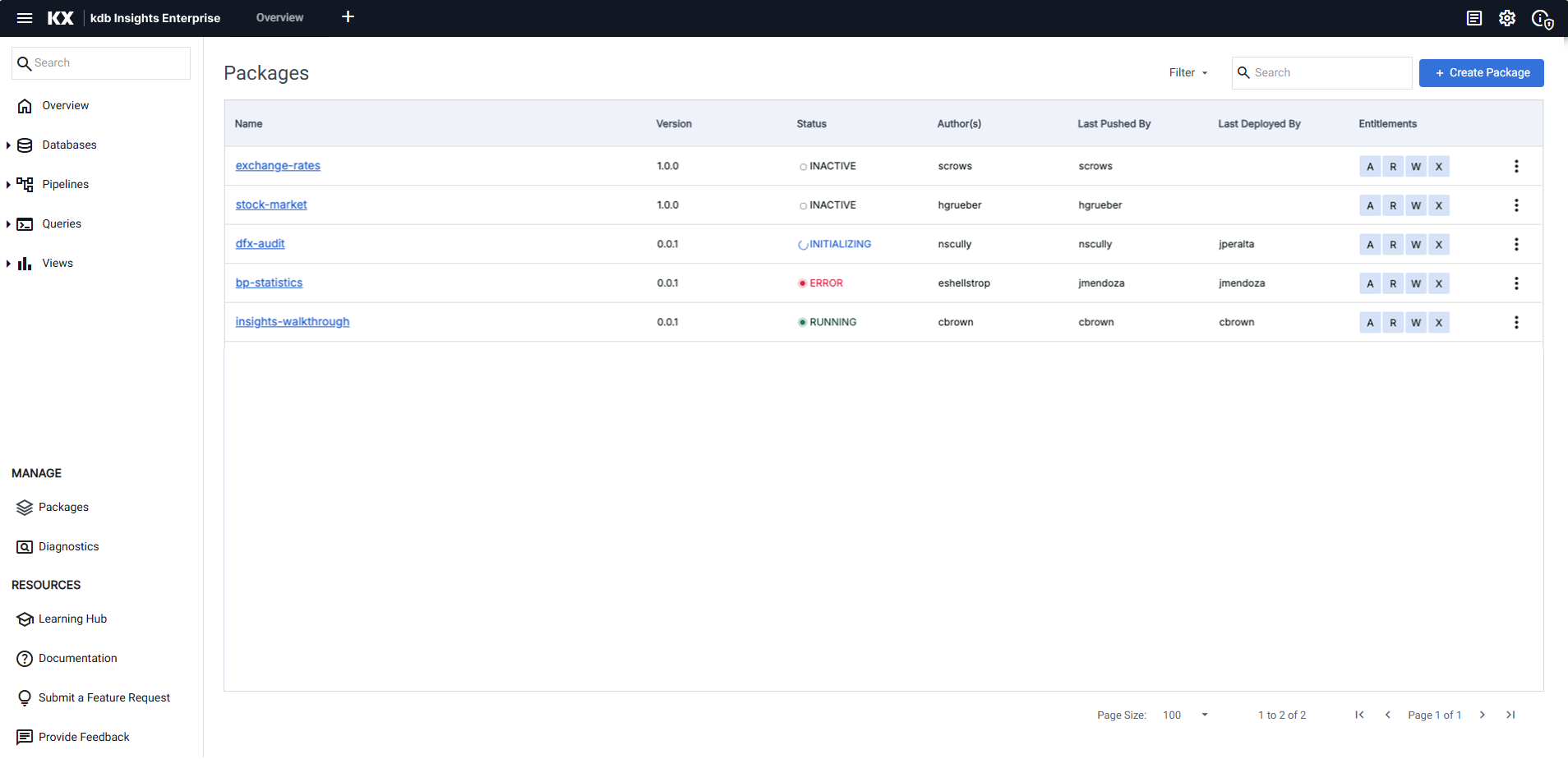Expand the Pipelines tree section
This screenshot has height=759, width=1568.
(8, 185)
